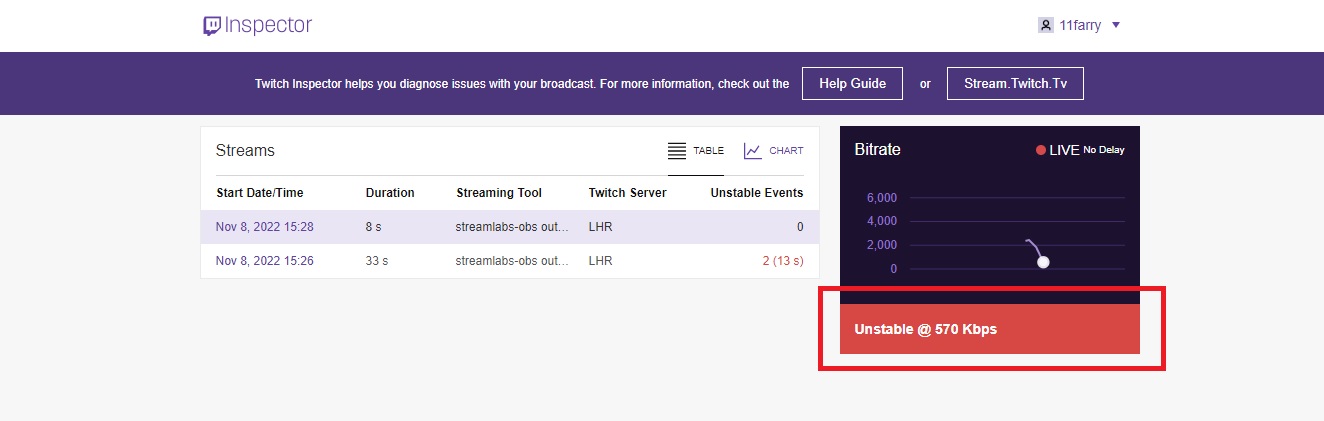
Task: Click the Duration column header
Action: [390, 193]
